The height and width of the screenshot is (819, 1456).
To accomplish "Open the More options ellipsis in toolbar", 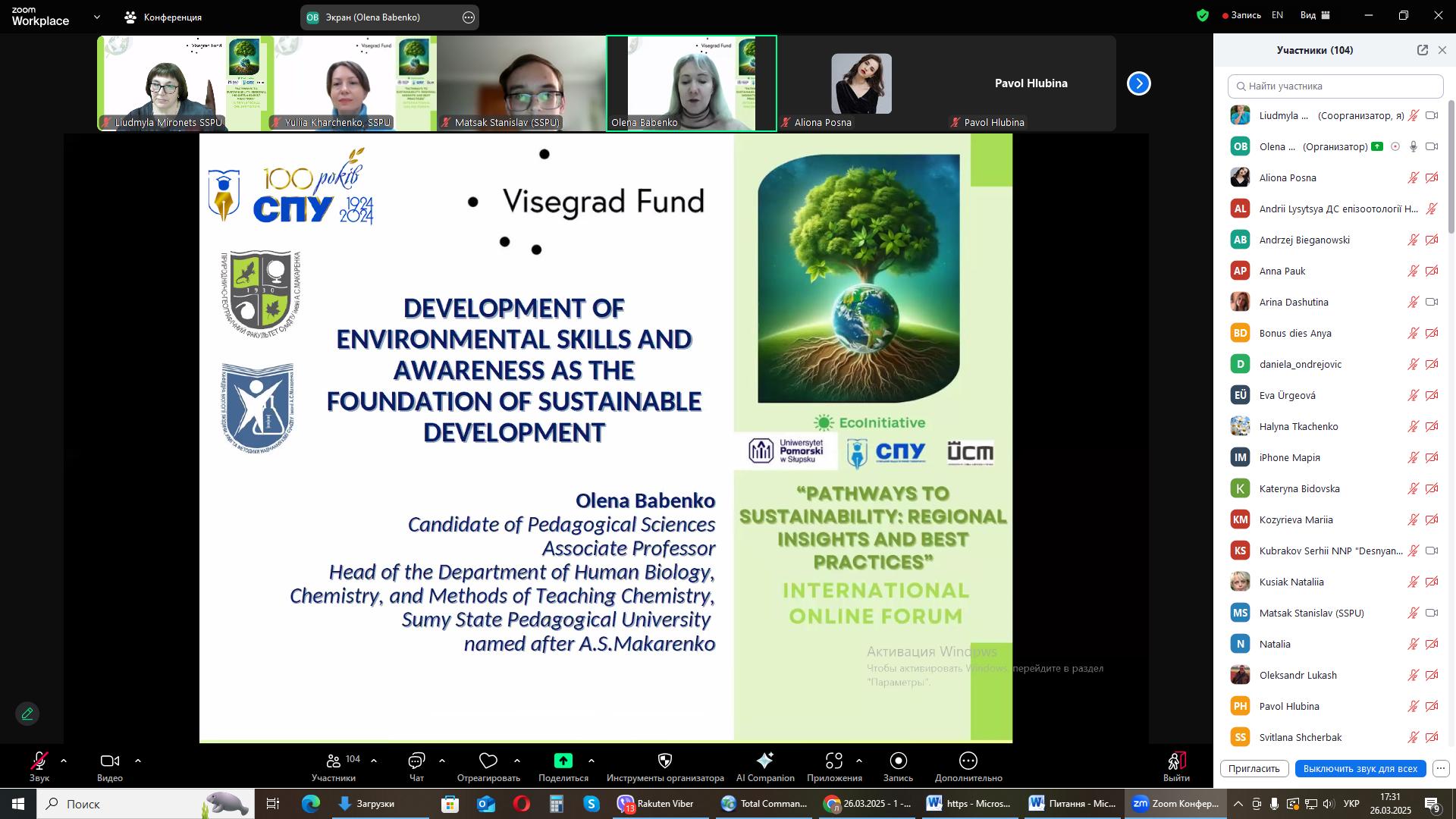I will [968, 761].
